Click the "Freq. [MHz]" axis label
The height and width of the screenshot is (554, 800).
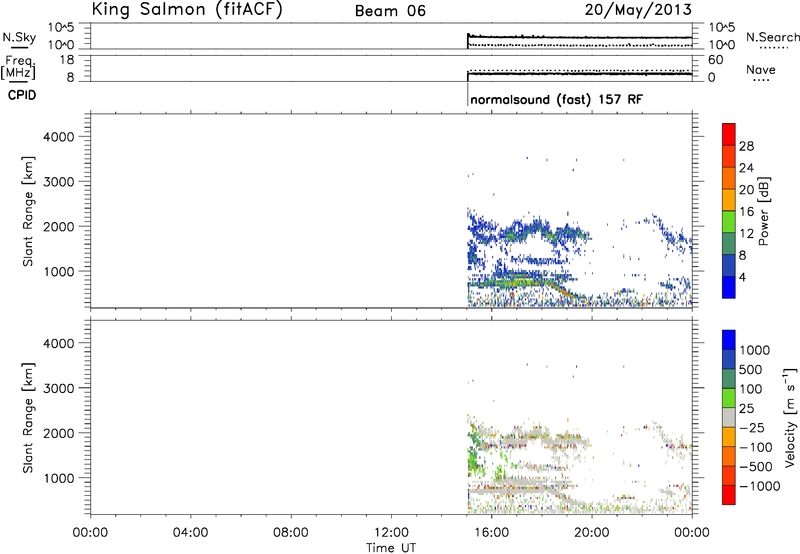(x=19, y=67)
